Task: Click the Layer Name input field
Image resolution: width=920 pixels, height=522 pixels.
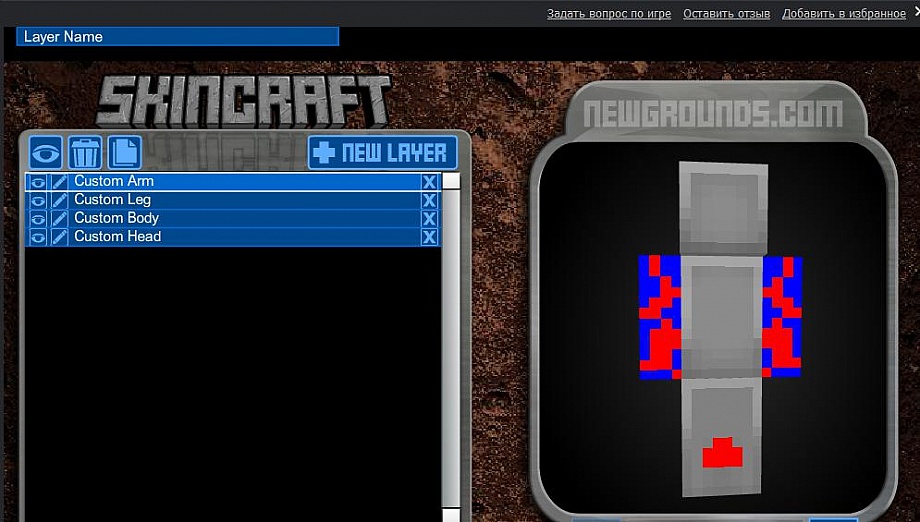Action: 178,36
